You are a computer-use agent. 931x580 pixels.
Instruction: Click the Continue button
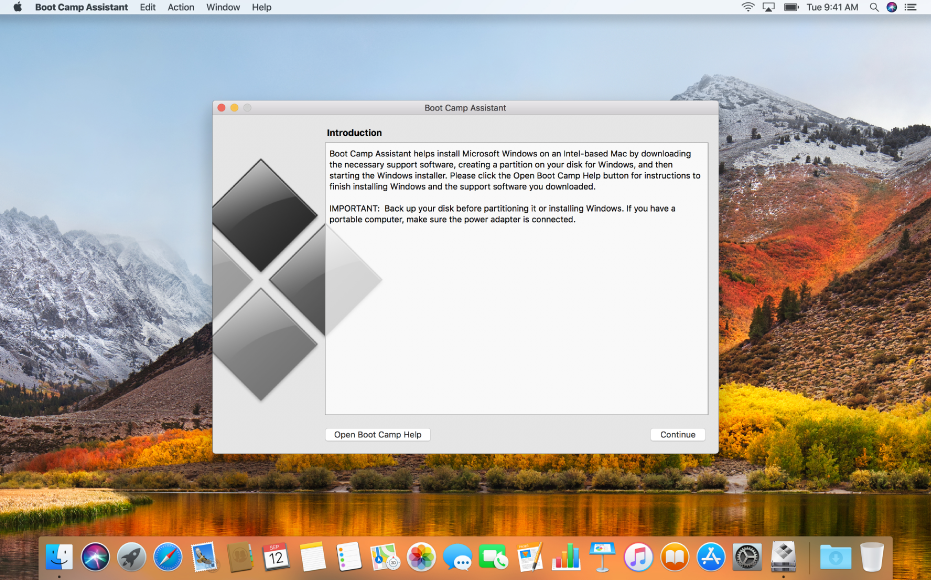click(x=677, y=435)
